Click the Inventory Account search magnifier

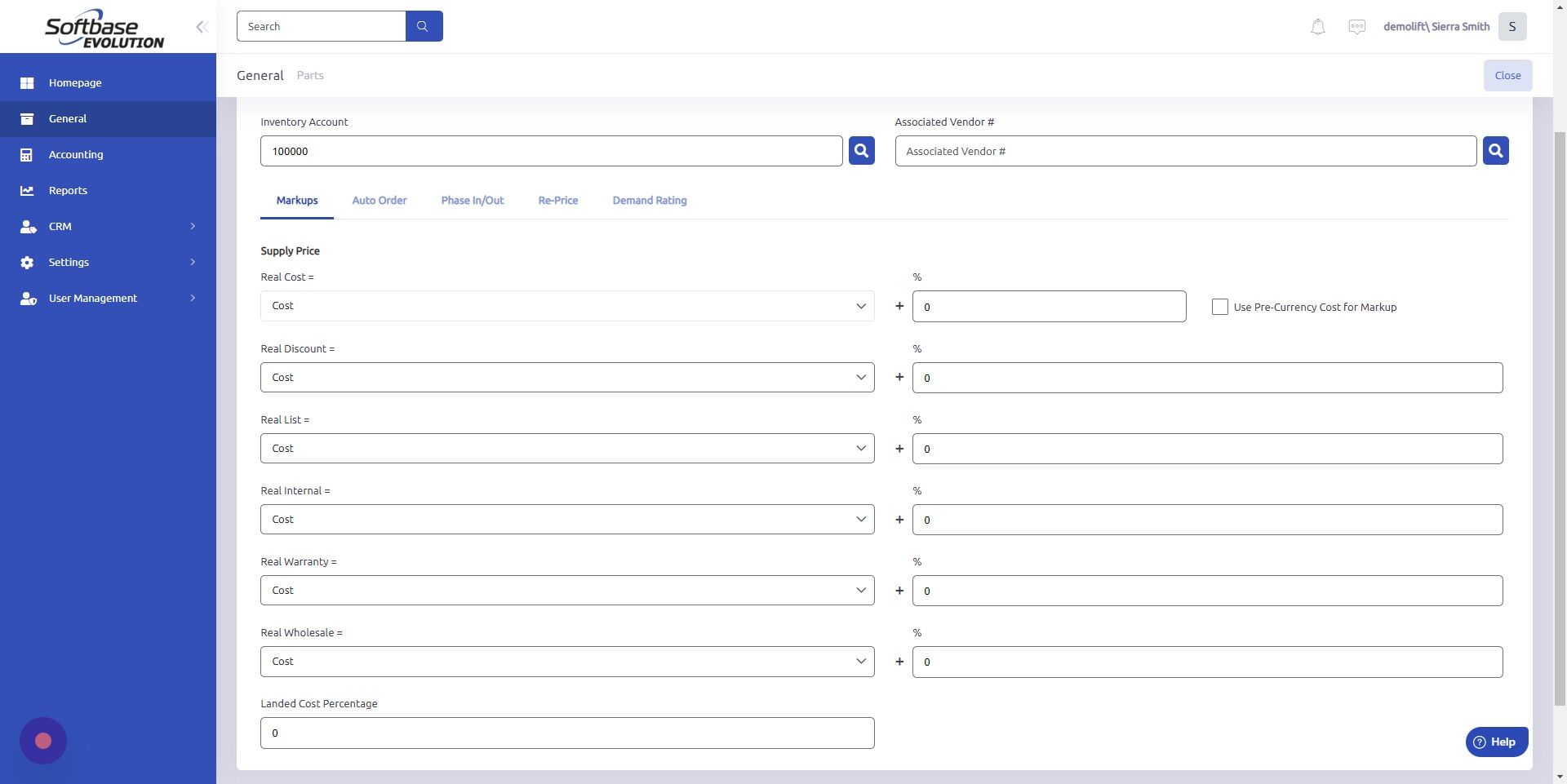[861, 150]
